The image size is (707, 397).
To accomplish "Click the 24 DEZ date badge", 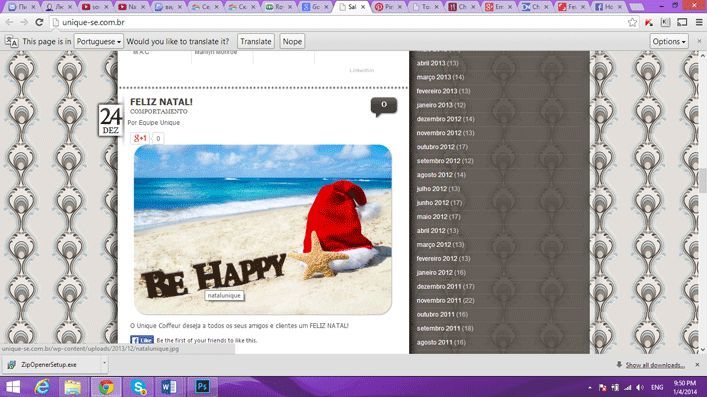I will (110, 120).
